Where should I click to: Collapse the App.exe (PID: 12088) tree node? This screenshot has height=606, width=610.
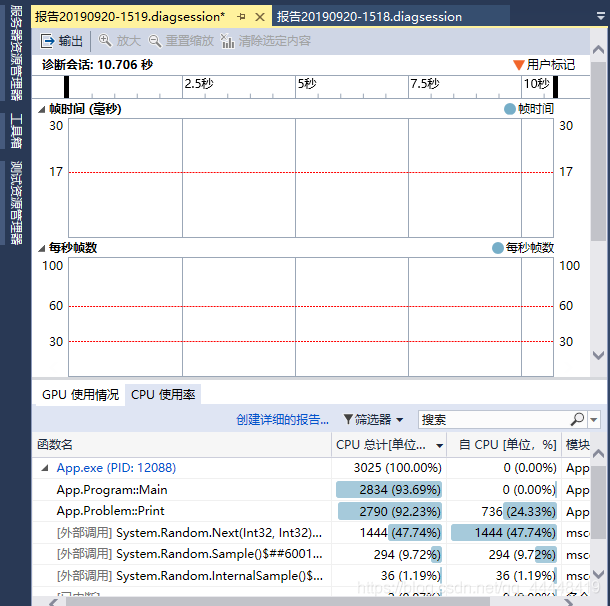point(45,468)
